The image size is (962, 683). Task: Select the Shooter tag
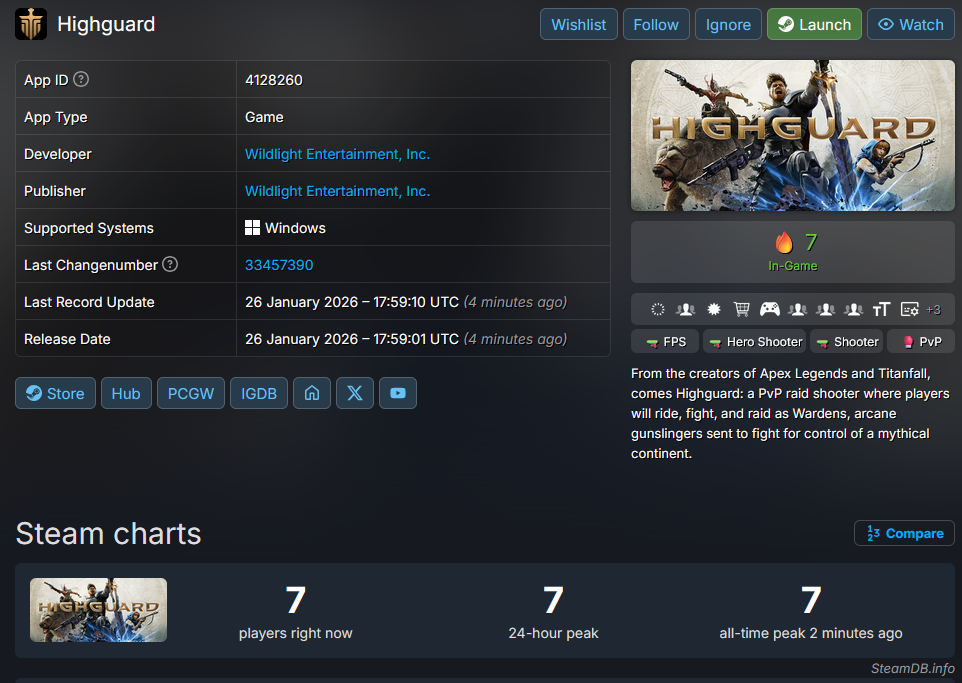coord(846,341)
